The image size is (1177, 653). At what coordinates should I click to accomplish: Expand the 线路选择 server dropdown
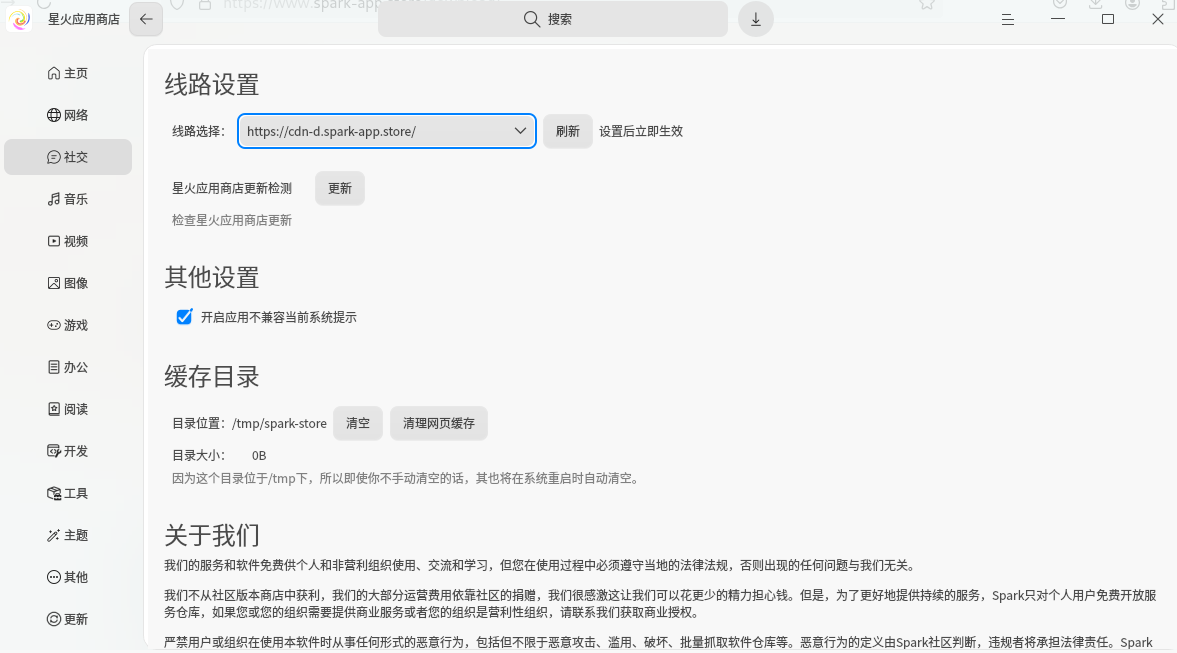387,131
